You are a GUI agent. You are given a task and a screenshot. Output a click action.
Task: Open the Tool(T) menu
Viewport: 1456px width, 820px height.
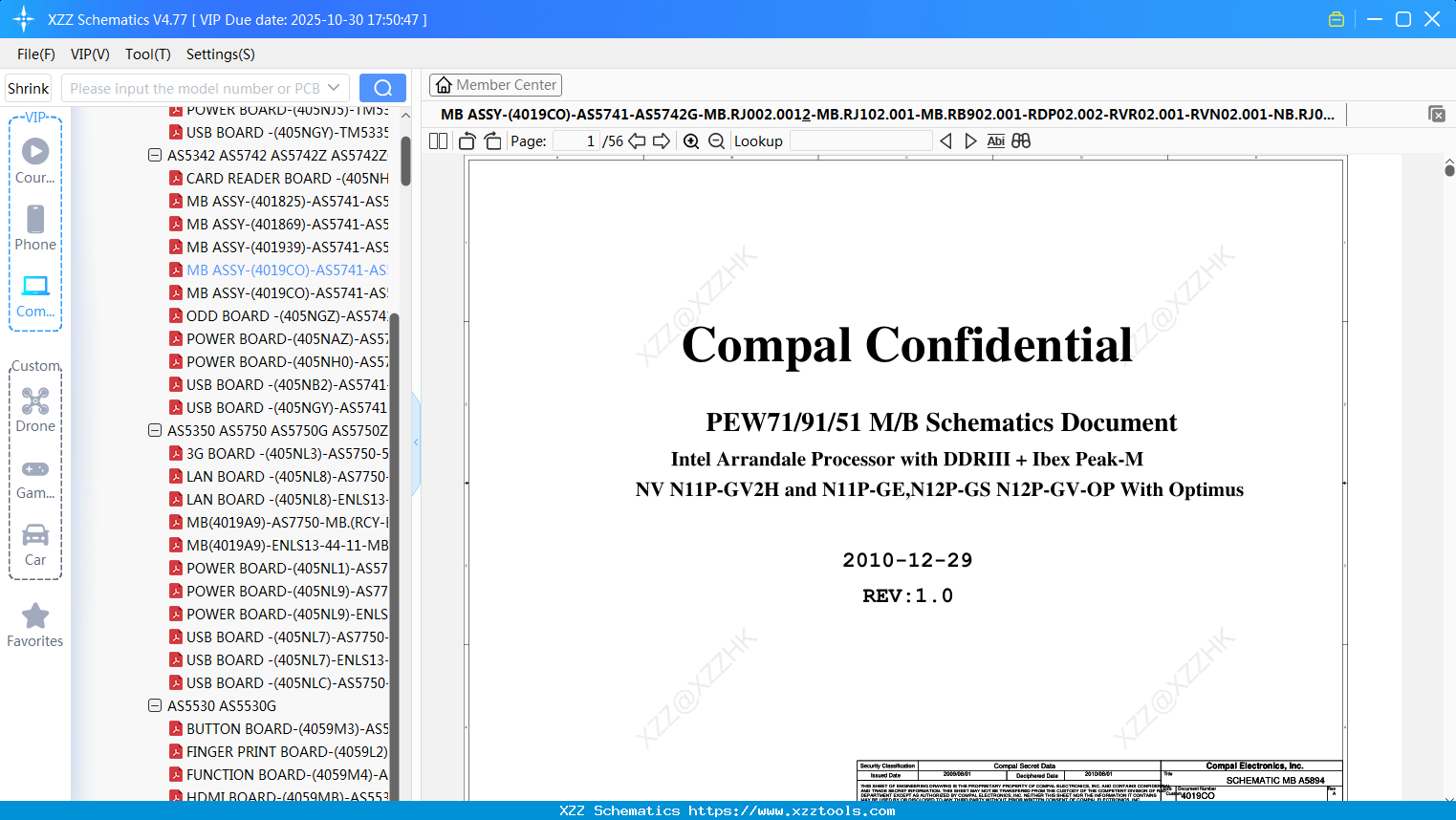click(x=148, y=54)
